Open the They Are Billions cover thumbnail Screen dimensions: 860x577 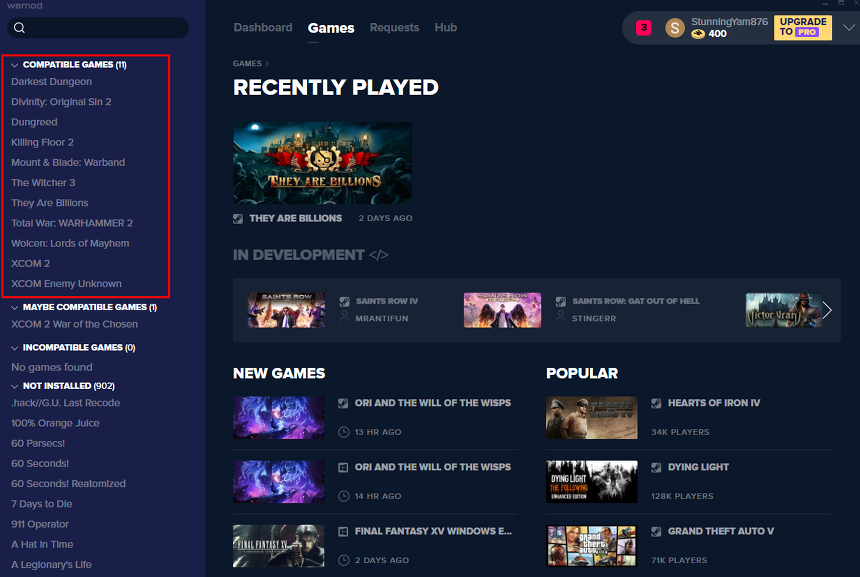click(x=322, y=163)
